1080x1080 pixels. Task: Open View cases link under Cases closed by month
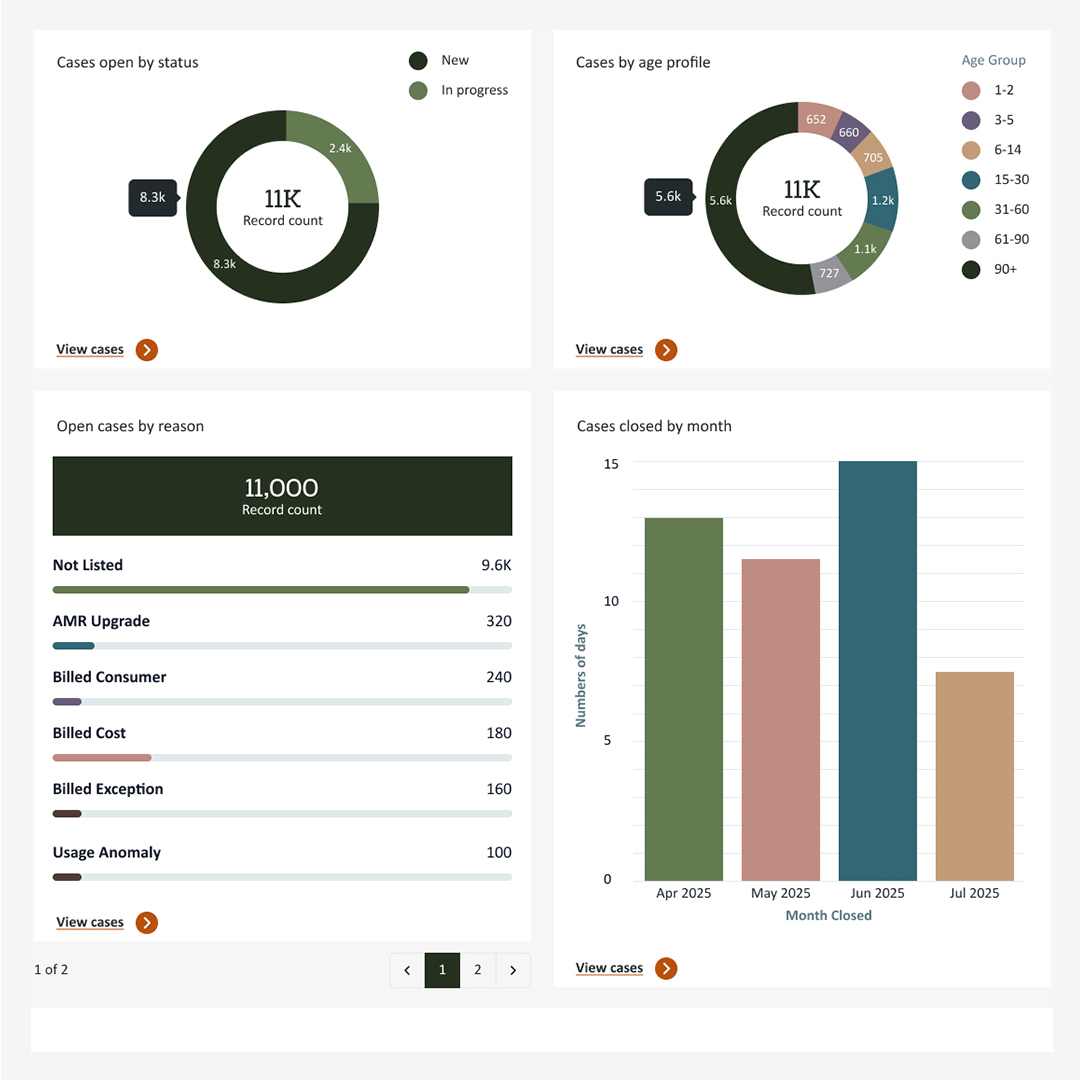pyautogui.click(x=609, y=968)
